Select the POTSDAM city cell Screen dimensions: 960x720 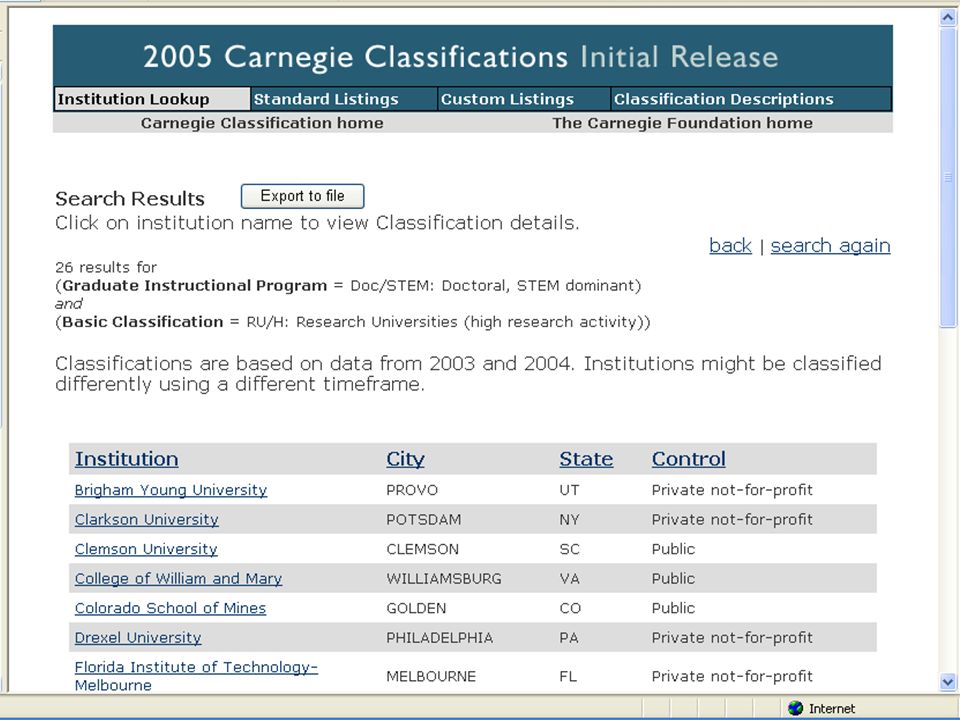point(424,520)
